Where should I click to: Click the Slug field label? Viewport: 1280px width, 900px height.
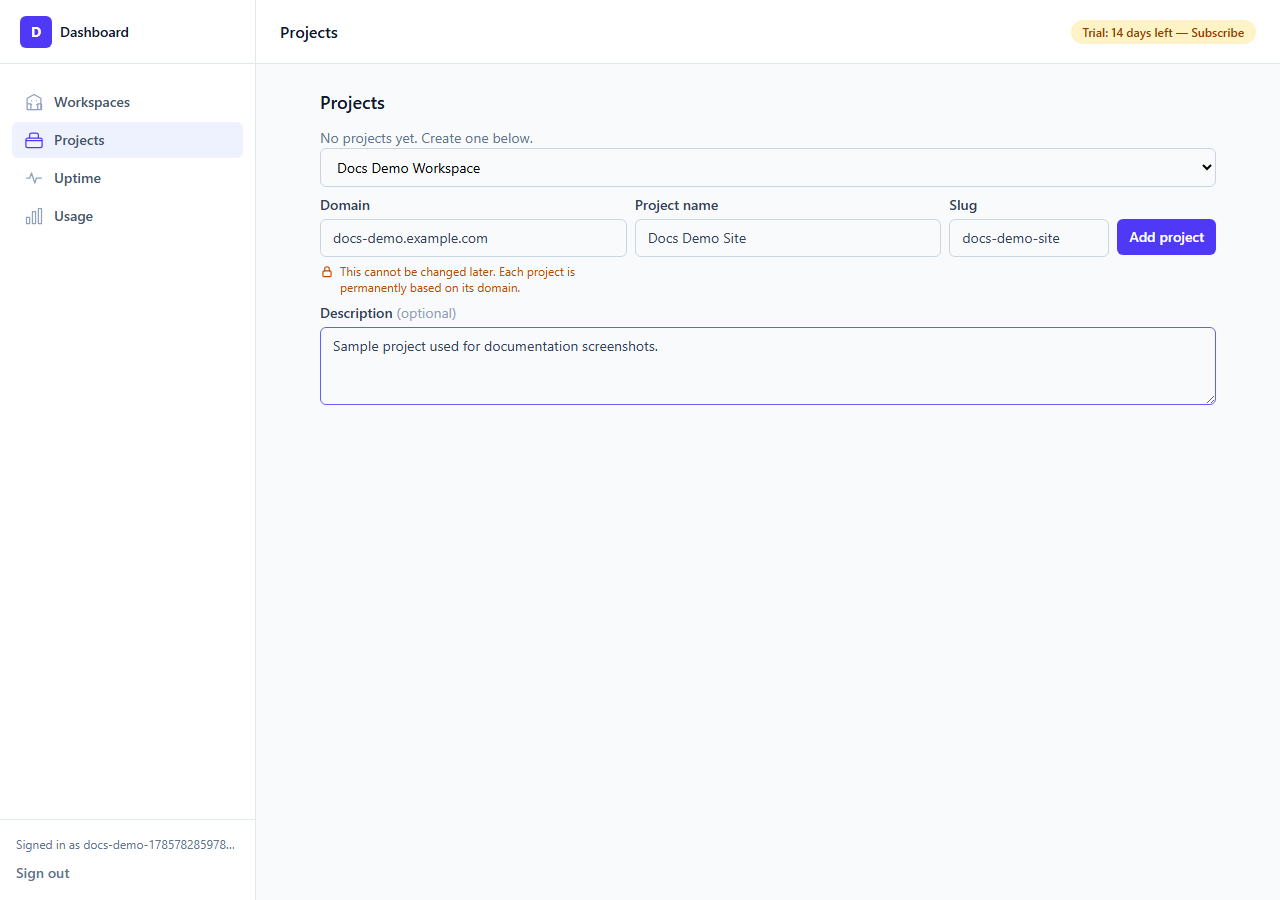click(963, 205)
